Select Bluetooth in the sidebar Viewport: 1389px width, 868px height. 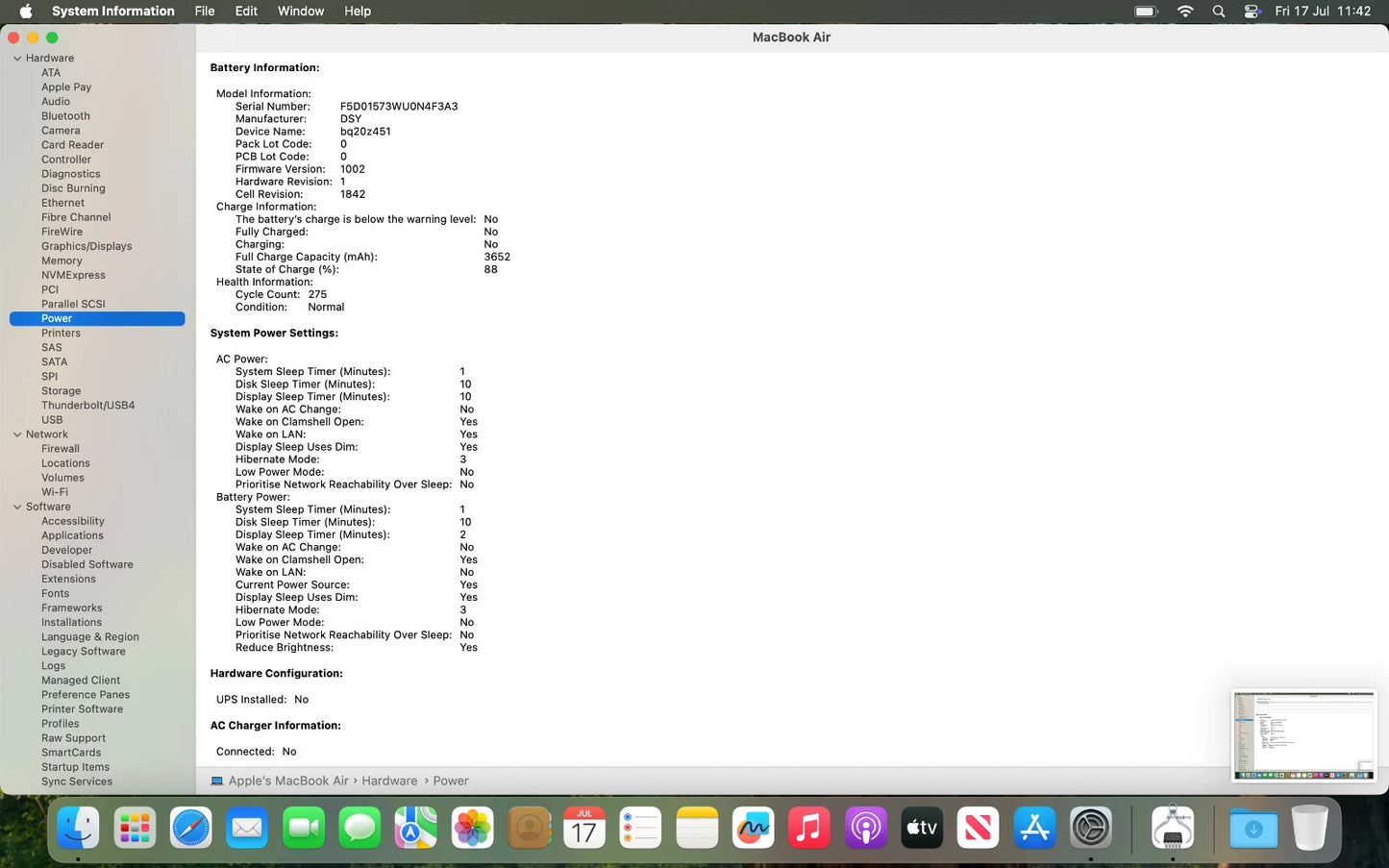65,116
